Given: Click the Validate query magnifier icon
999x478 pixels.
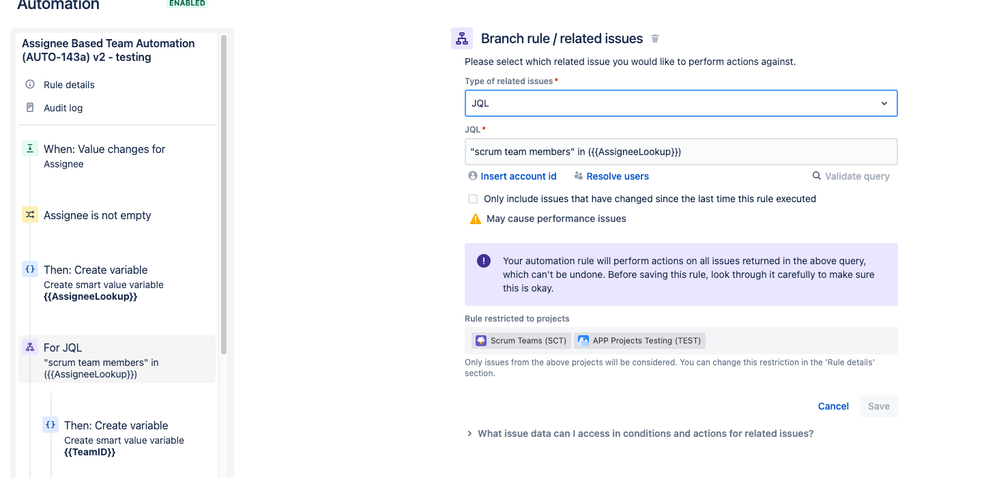Looking at the screenshot, I should (x=816, y=176).
